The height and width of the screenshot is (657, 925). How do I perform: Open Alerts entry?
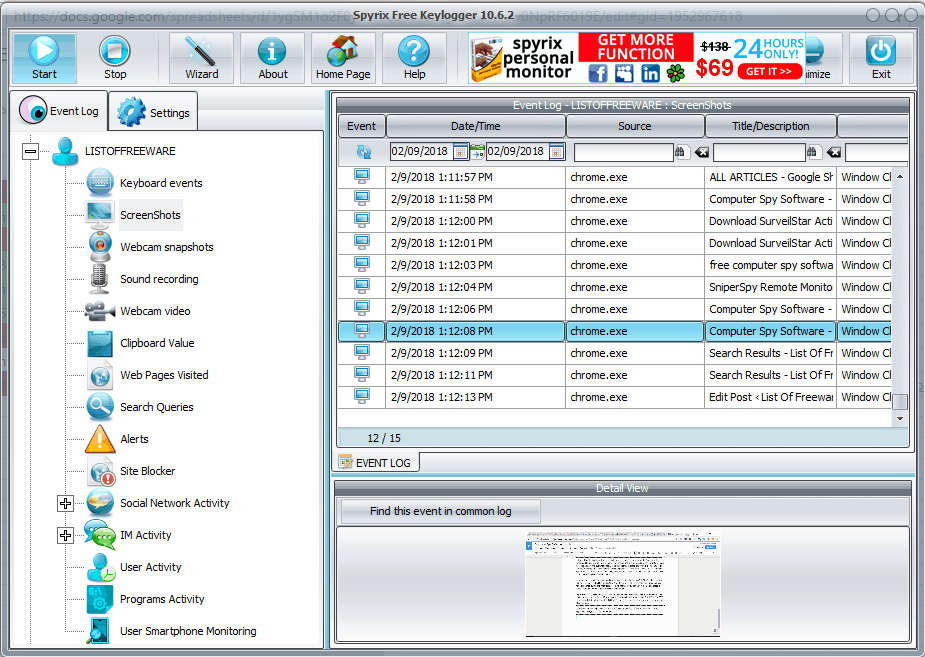[x=134, y=439]
